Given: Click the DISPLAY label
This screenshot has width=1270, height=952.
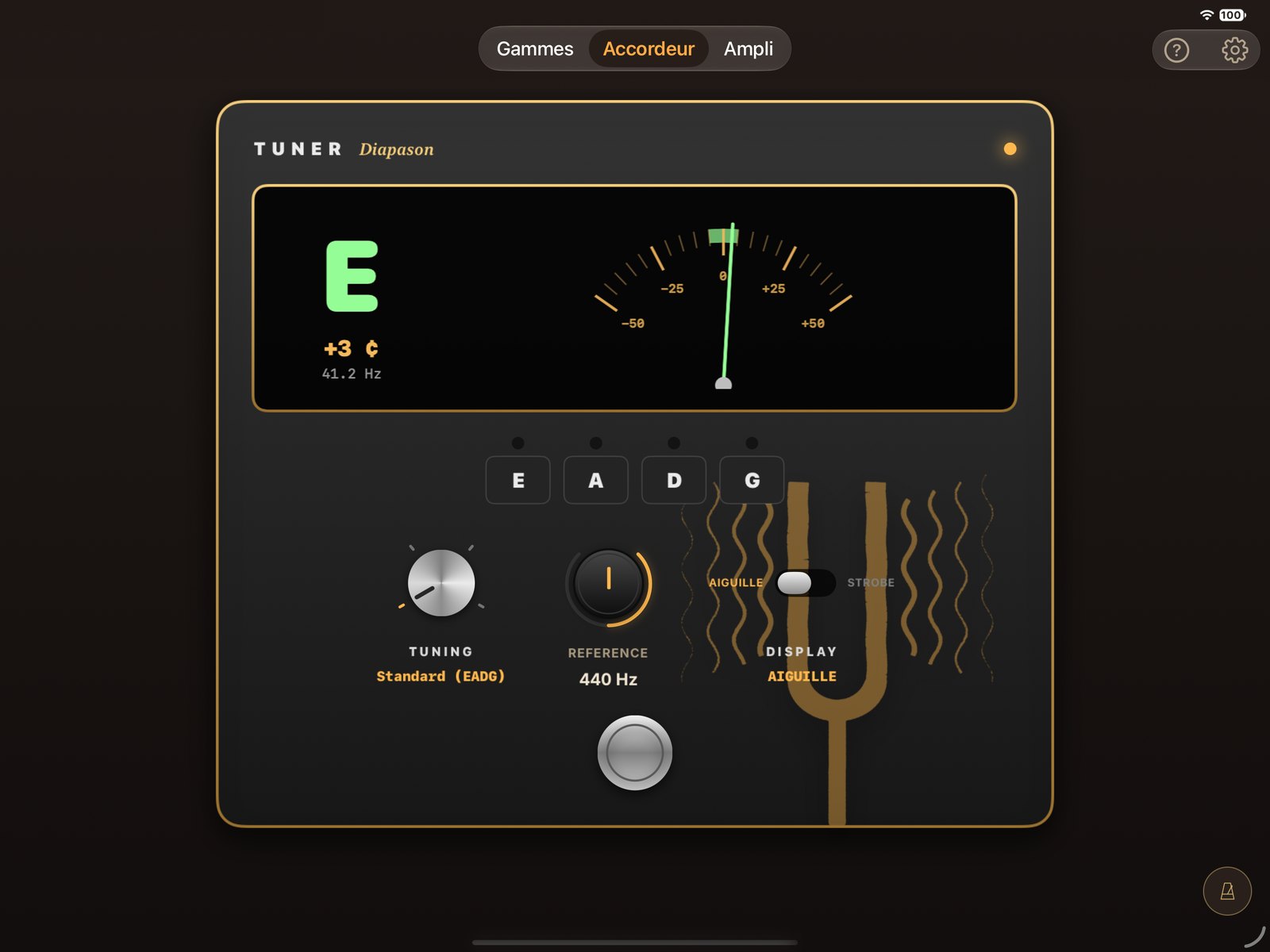Looking at the screenshot, I should (x=802, y=651).
